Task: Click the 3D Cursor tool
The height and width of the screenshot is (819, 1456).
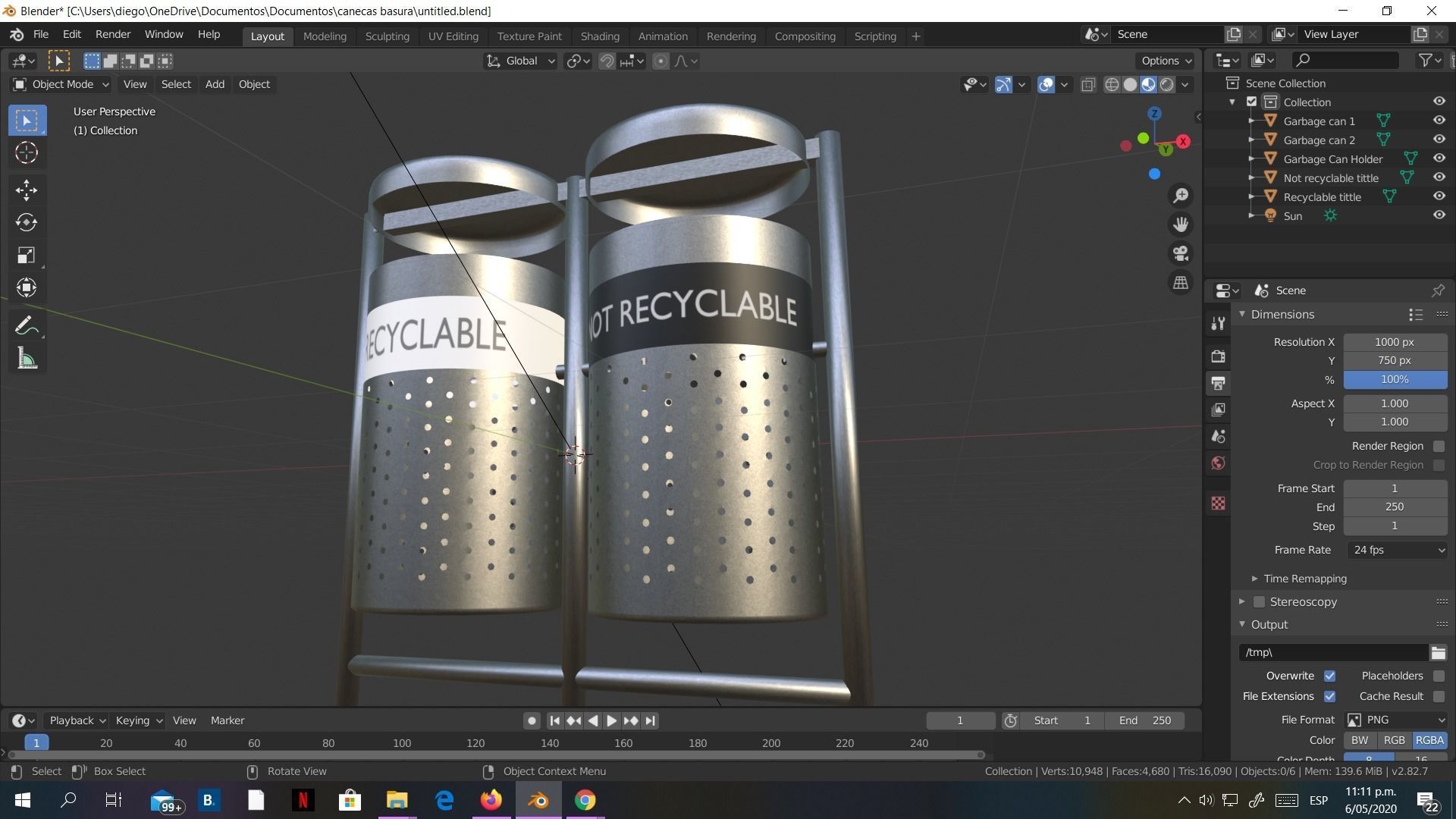Action: tap(27, 153)
